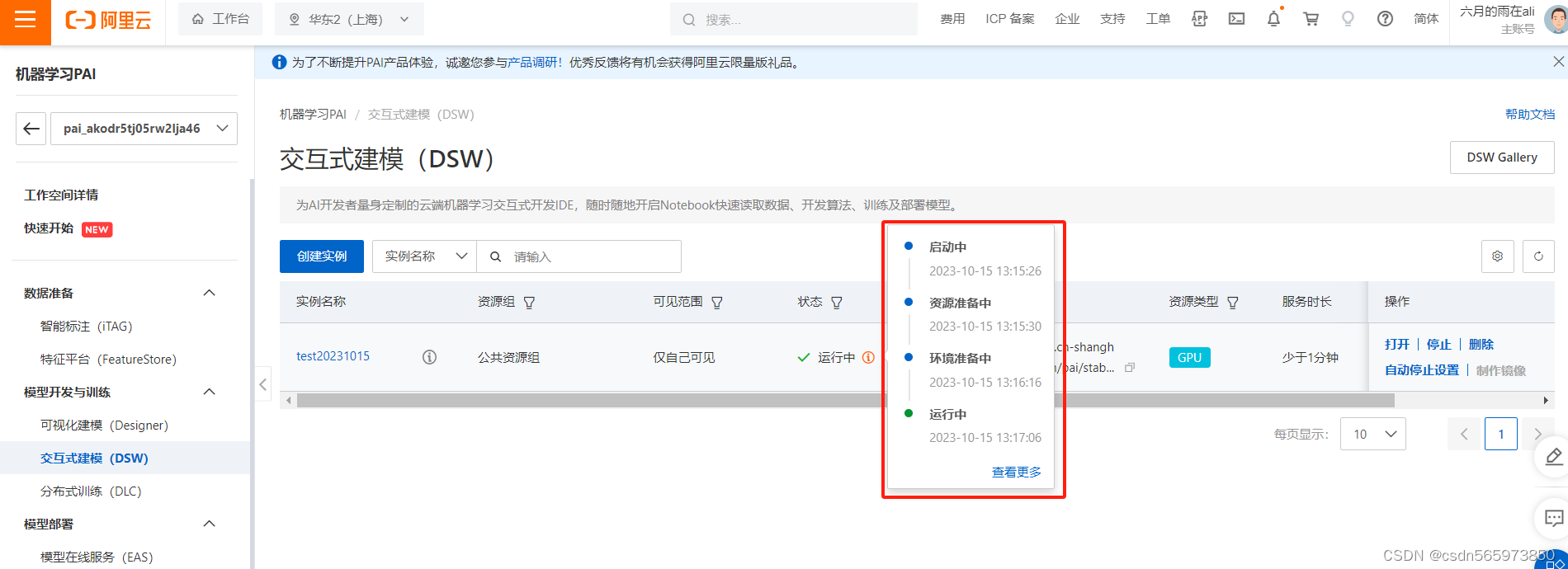The image size is (1568, 569).
Task: Click the top search box
Action: click(794, 19)
